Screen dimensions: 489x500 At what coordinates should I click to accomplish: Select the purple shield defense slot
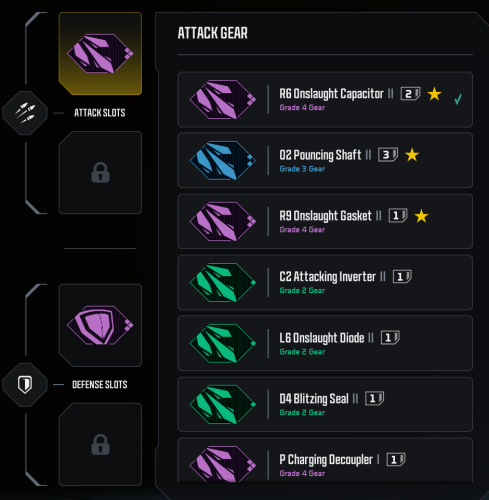coord(100,325)
